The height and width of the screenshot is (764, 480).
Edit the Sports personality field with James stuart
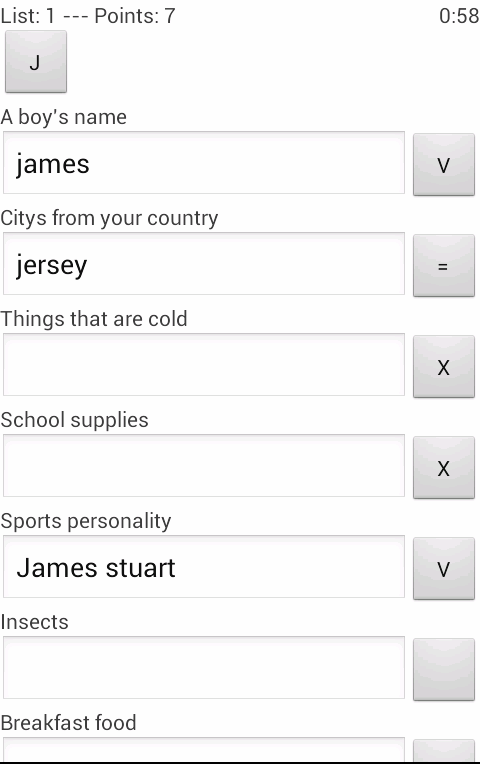coord(204,566)
